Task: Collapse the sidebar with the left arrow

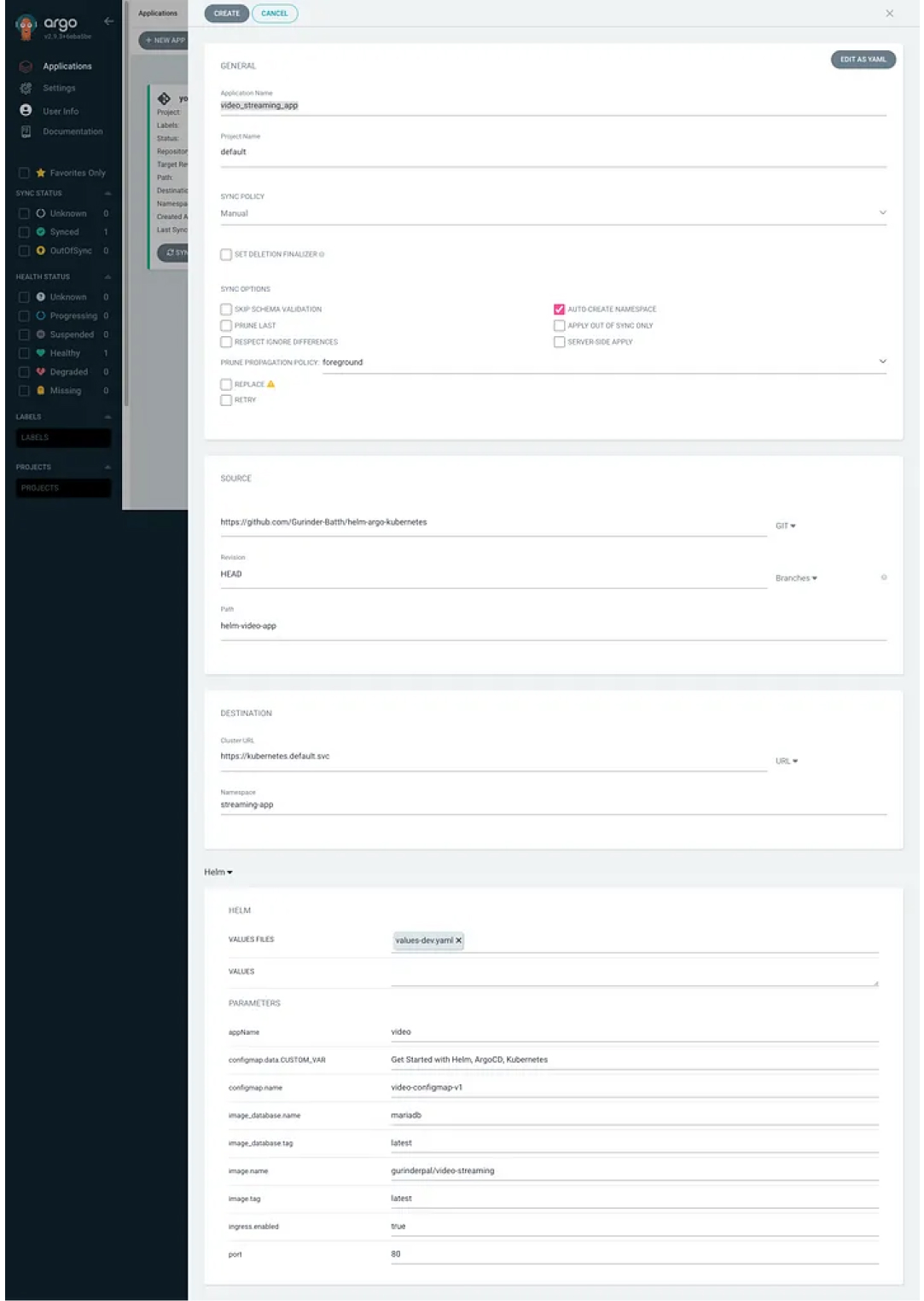Action: click(x=108, y=21)
